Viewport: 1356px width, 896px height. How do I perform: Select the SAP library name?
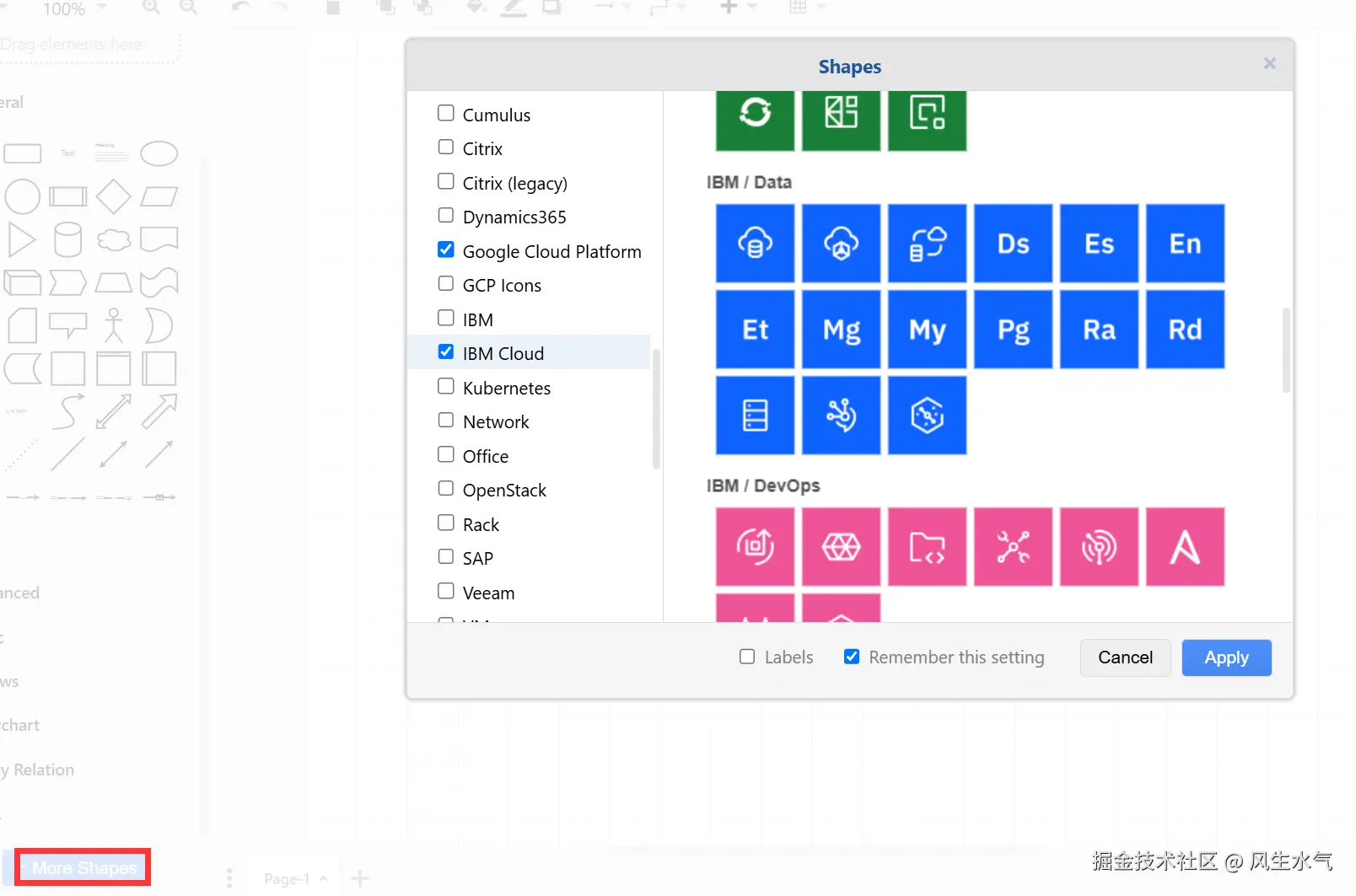click(x=478, y=558)
